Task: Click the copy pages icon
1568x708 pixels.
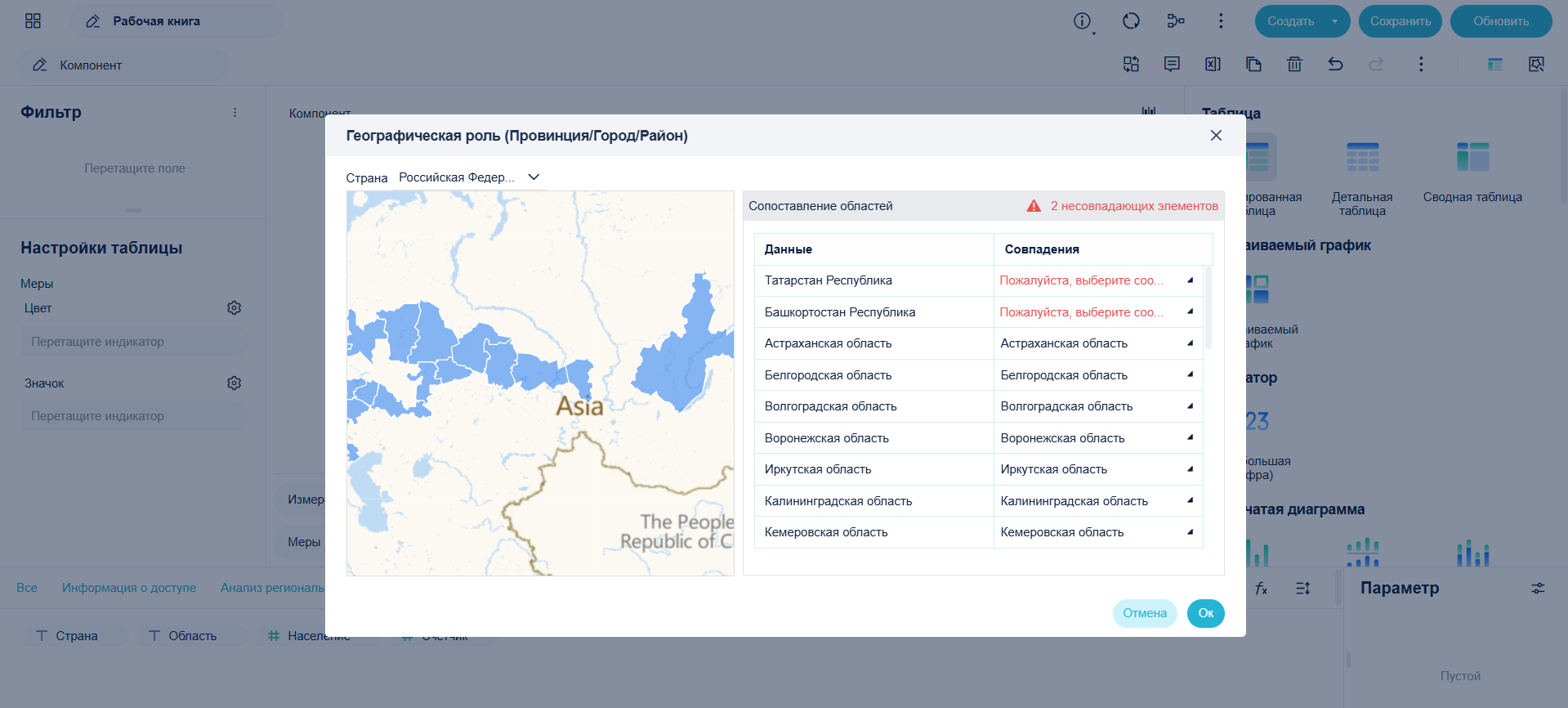Action: 1253,65
